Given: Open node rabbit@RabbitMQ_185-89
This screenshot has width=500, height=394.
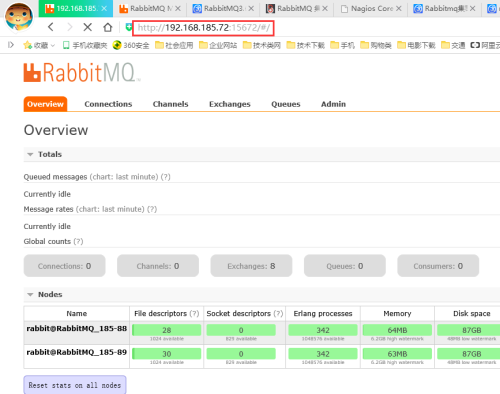Looking at the screenshot, I should click(77, 352).
